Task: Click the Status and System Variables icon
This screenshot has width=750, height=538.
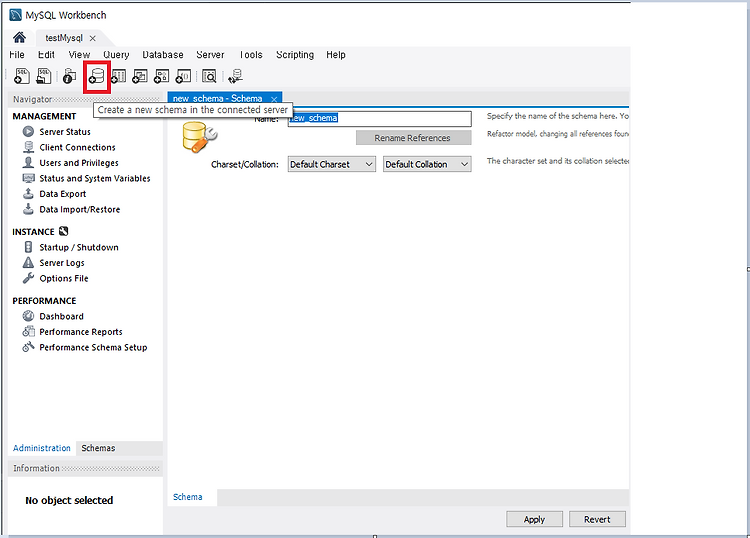Action: (28, 178)
